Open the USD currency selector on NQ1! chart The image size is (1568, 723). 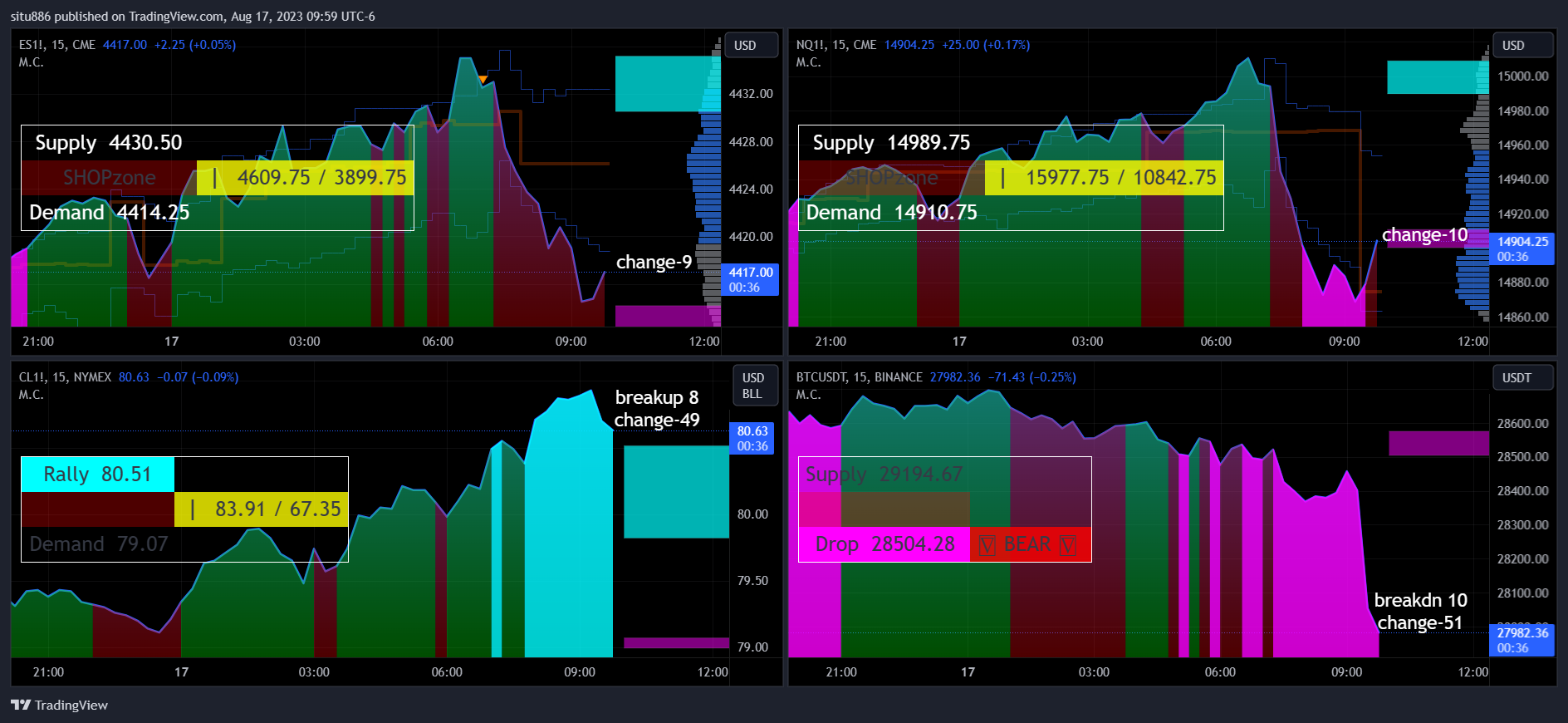point(1522,45)
